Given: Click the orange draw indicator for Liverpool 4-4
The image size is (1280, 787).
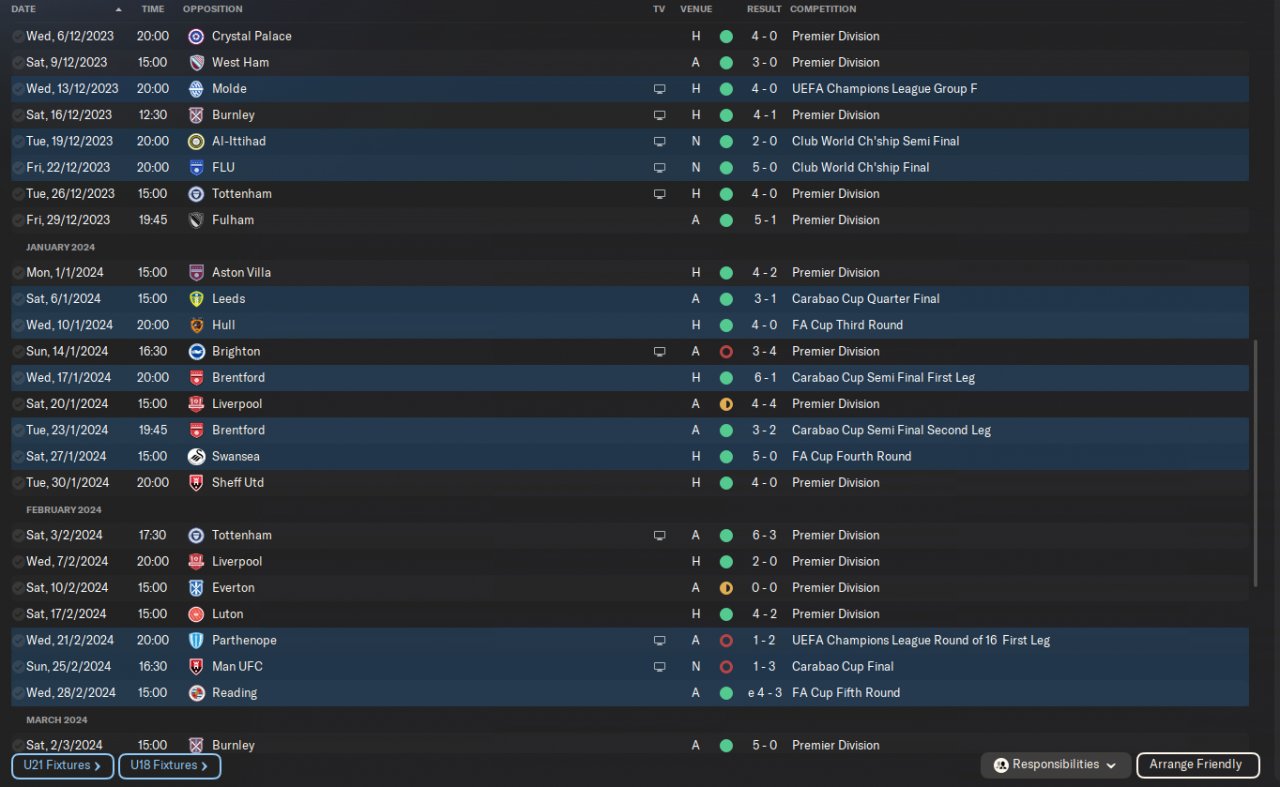Looking at the screenshot, I should click(726, 404).
